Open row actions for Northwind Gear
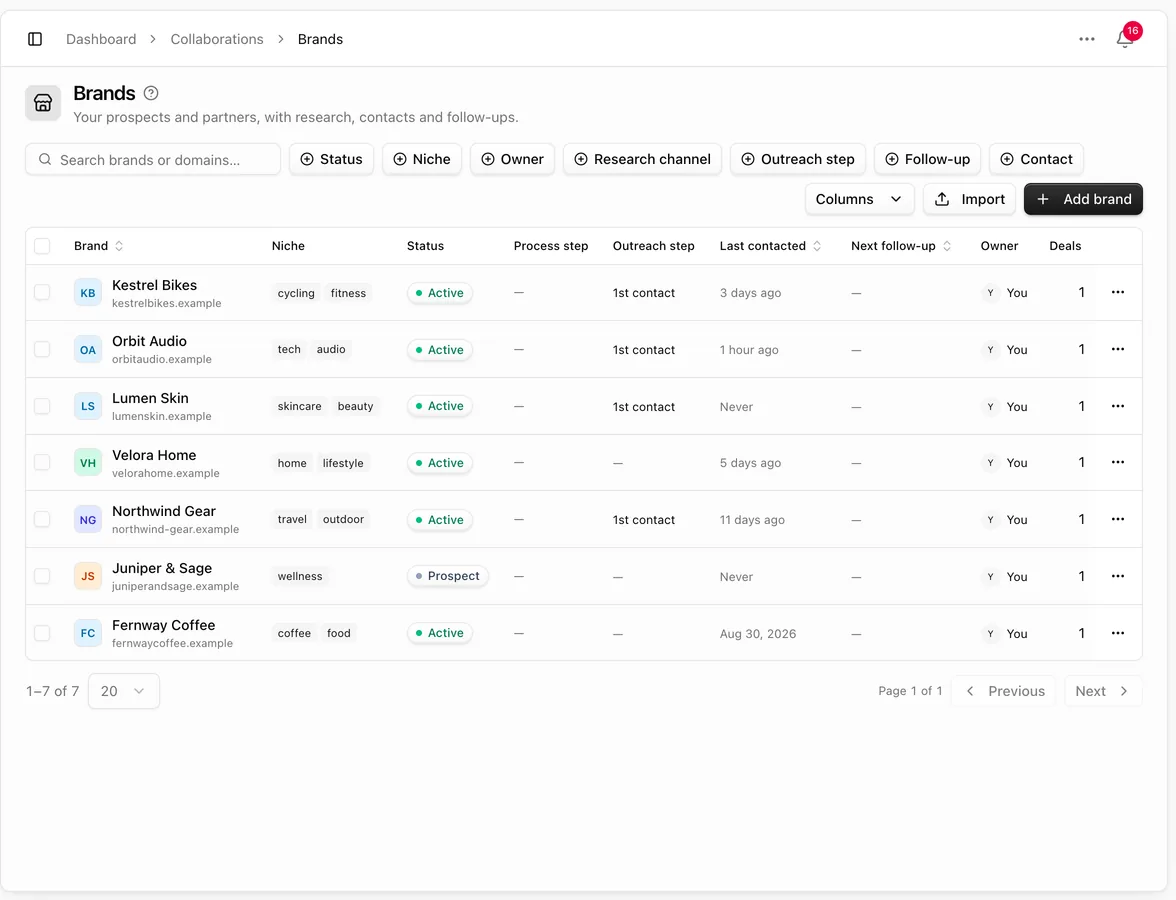 click(1118, 520)
